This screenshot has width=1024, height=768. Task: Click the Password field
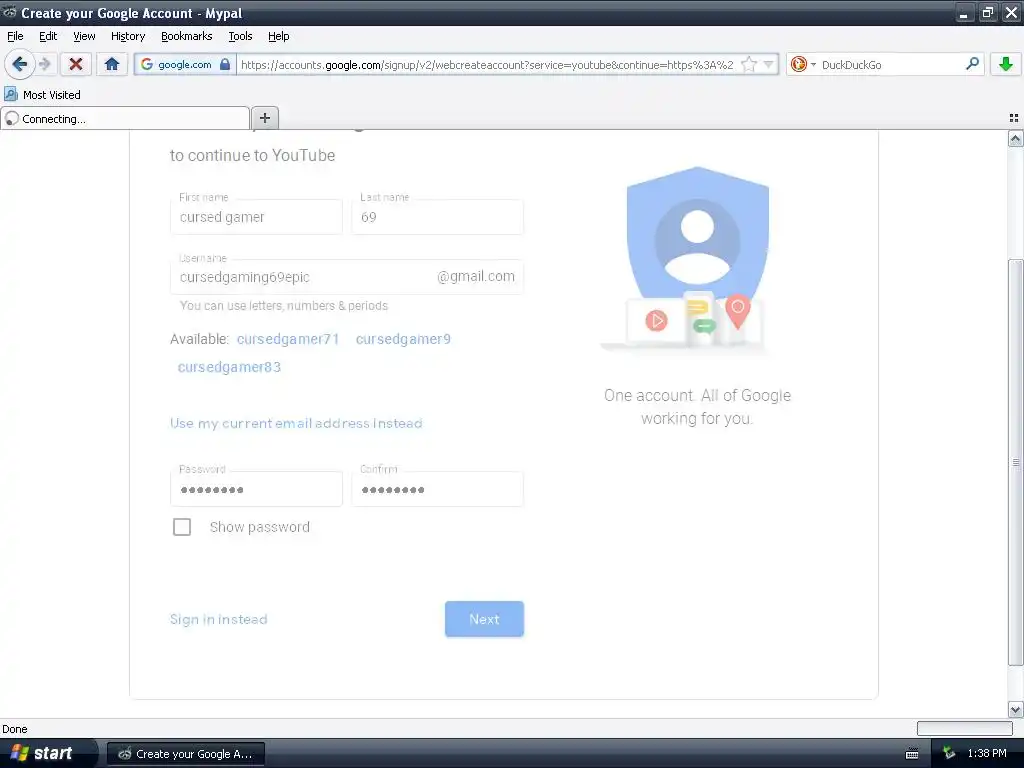point(256,489)
